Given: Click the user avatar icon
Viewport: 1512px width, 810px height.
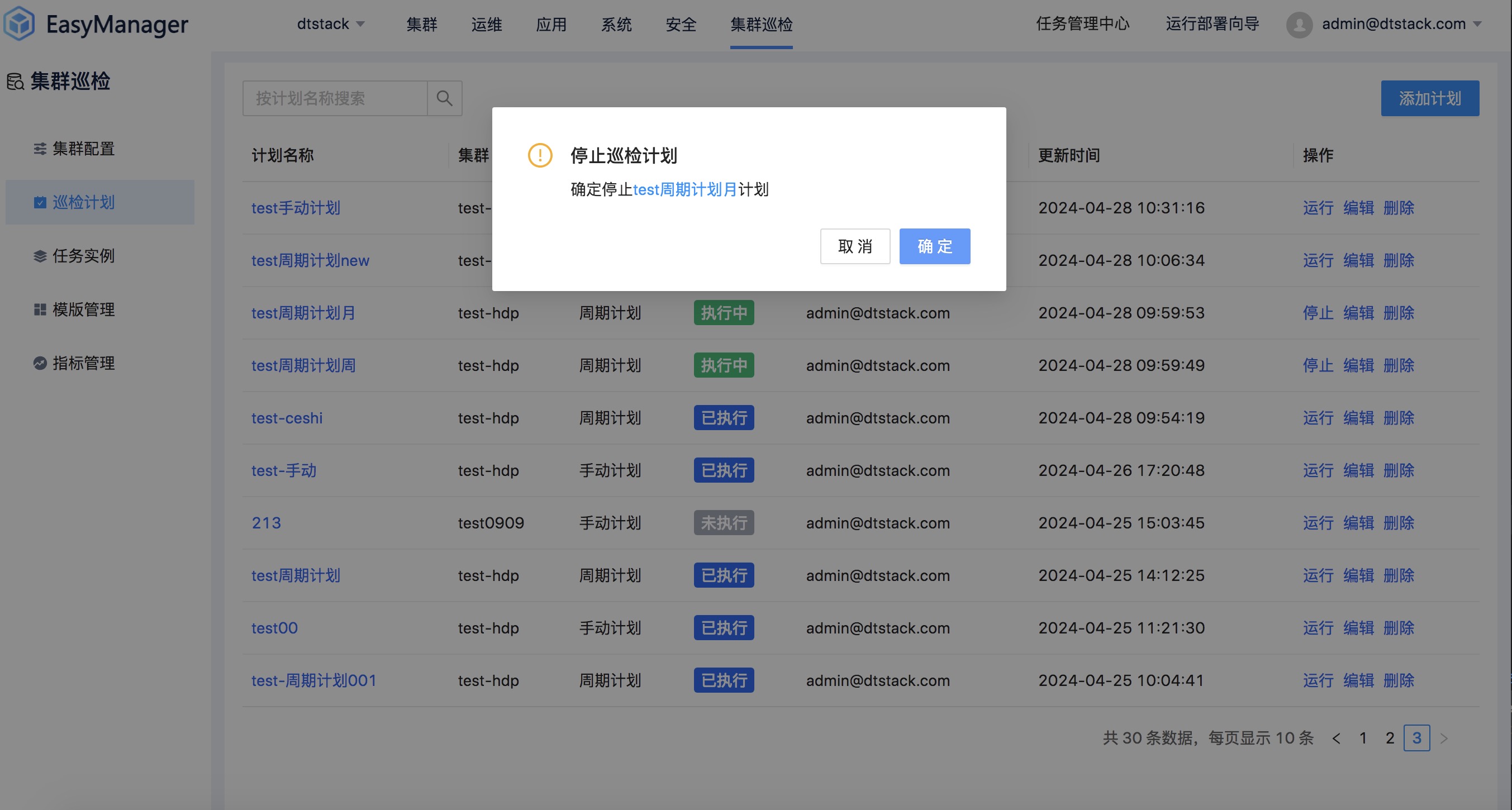Looking at the screenshot, I should 1299,25.
